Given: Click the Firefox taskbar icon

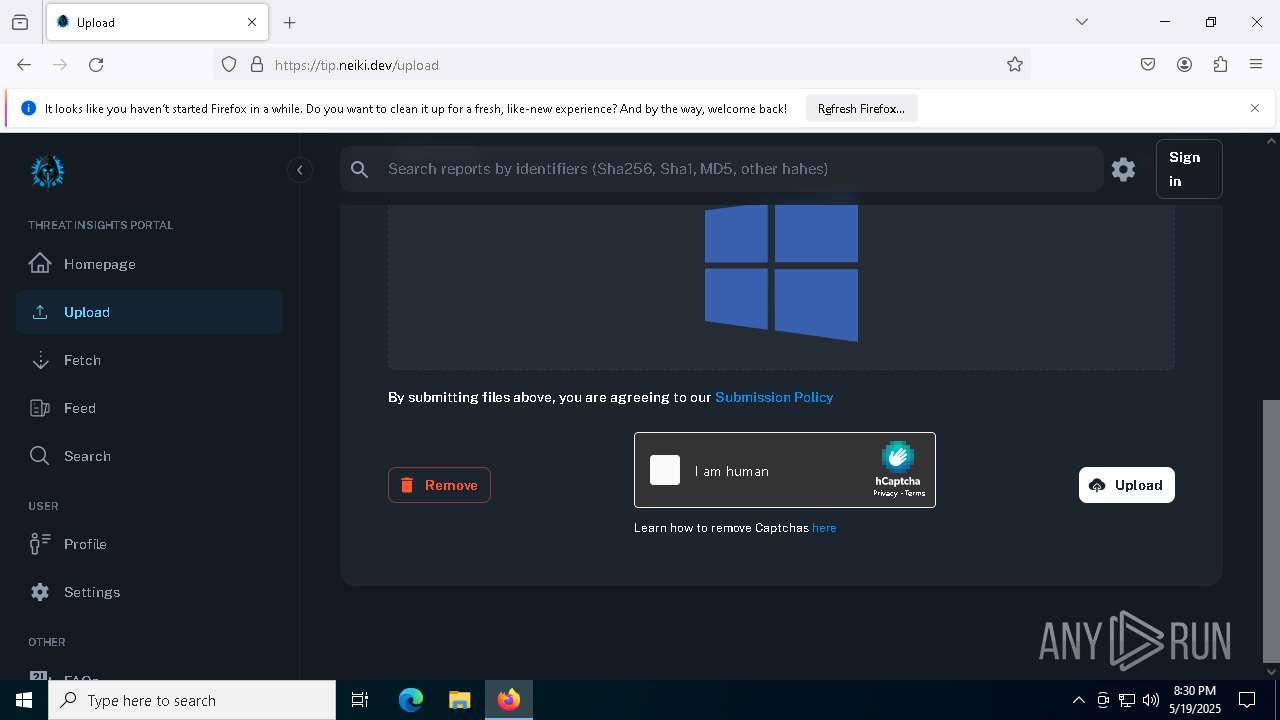Looking at the screenshot, I should click(x=509, y=700).
